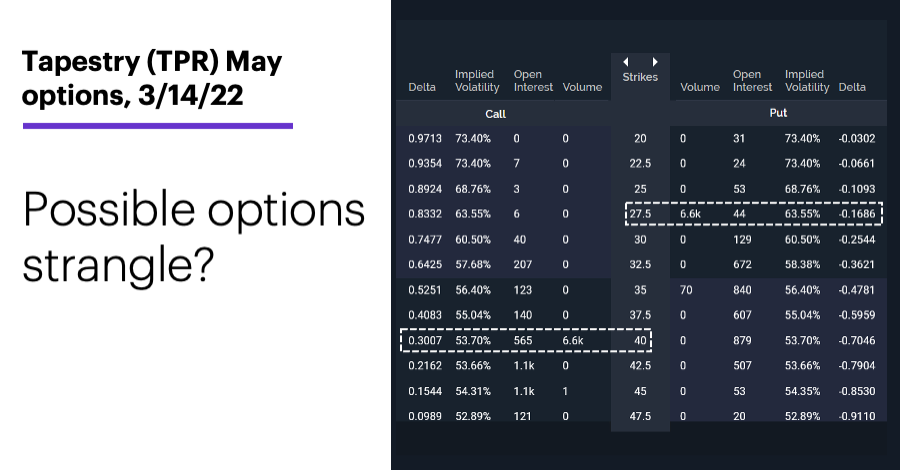Click put Implied Volatility column header
Image resolution: width=900 pixels, height=470 pixels.
807,81
